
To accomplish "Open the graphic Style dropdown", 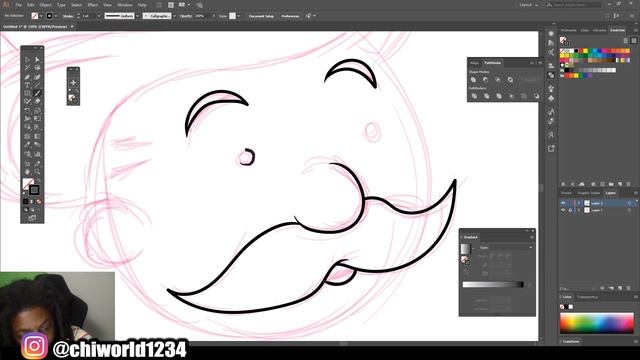I will click(x=238, y=16).
